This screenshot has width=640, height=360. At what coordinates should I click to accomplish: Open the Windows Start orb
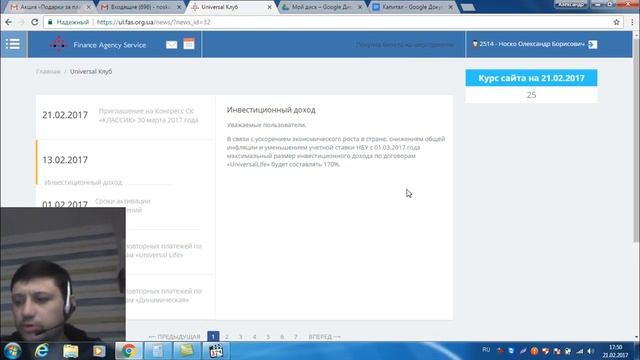point(13,351)
